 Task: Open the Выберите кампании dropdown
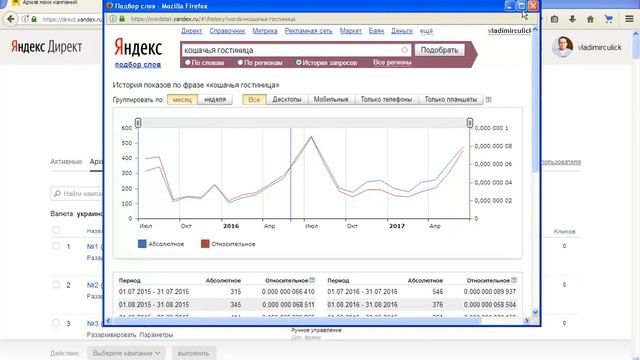pyautogui.click(x=126, y=353)
